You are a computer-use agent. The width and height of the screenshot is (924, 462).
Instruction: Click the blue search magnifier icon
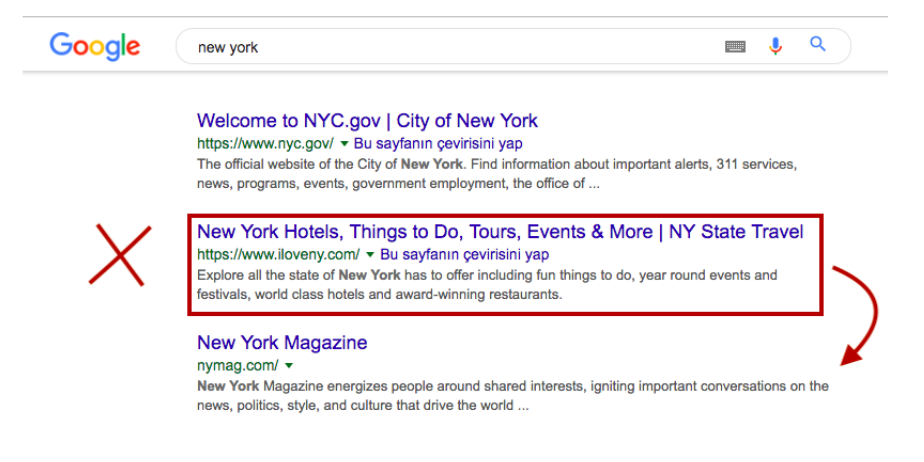coord(817,44)
